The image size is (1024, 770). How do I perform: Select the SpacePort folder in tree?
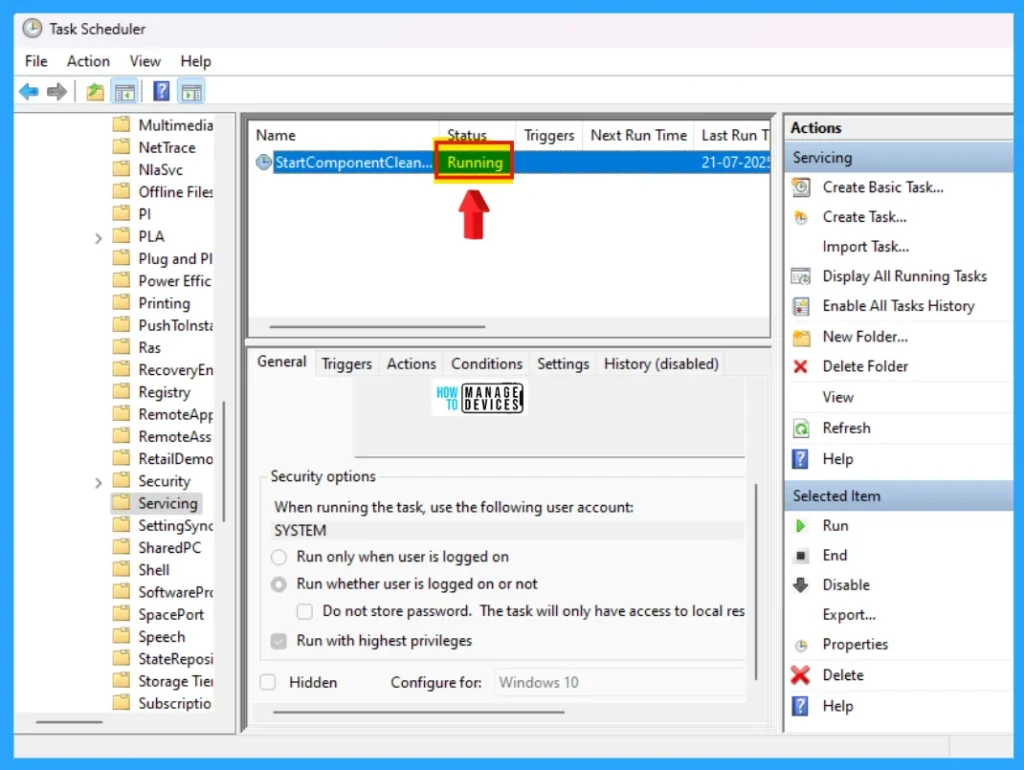point(171,615)
